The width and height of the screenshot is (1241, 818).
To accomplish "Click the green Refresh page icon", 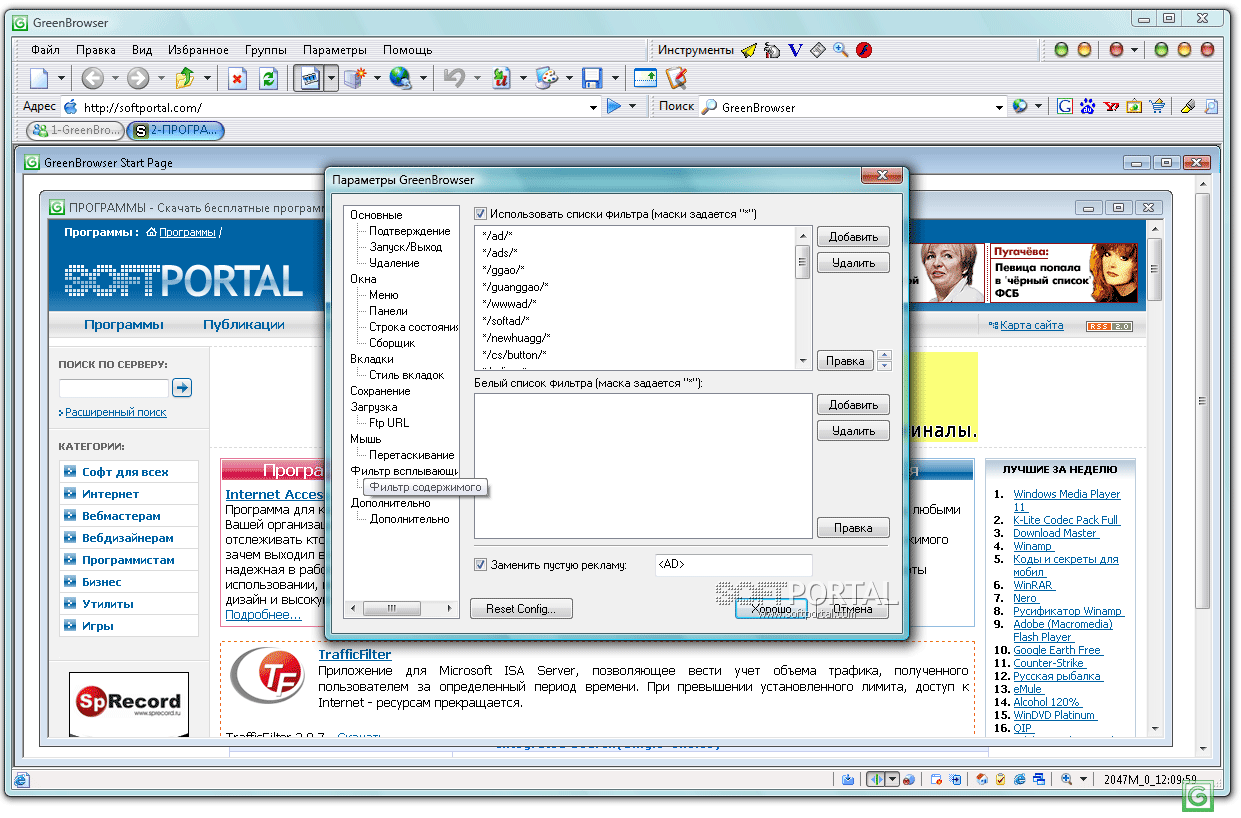I will point(268,78).
